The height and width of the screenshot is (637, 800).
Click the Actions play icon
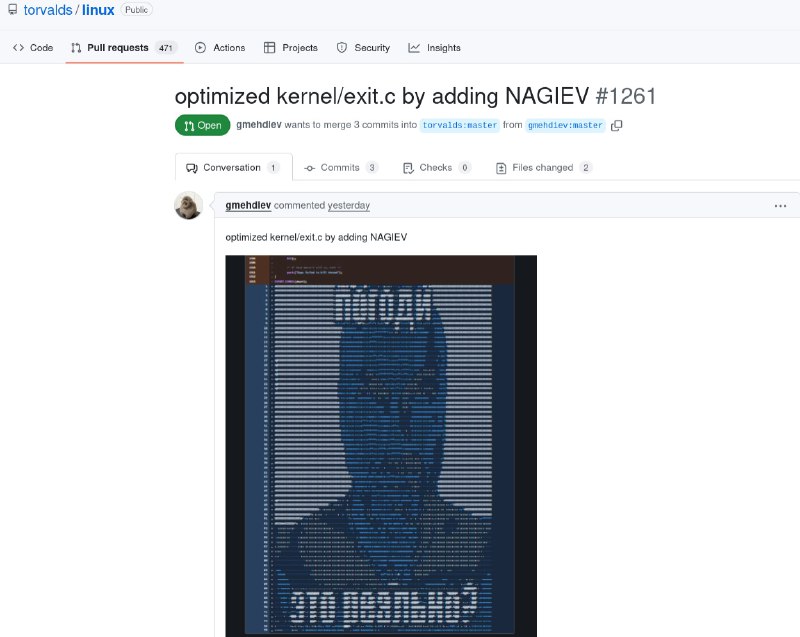(201, 47)
